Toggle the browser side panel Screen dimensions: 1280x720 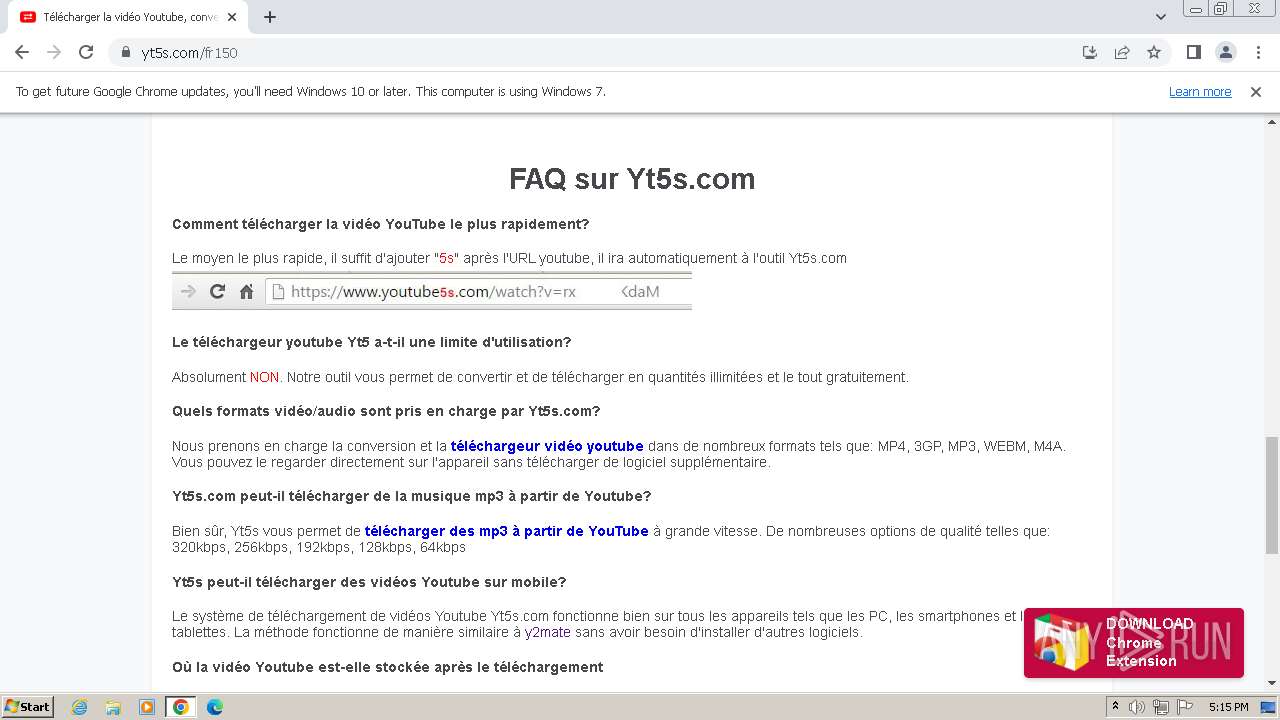1193,52
